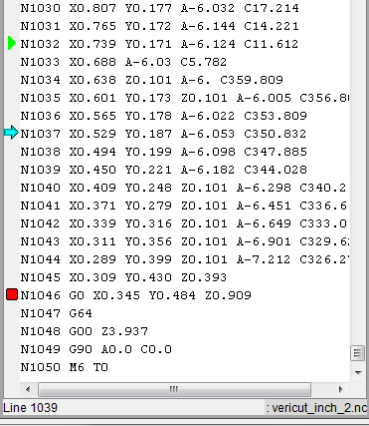
Task: Click the vericut_inch_2.nc file name in status bar
Action: click(319, 408)
